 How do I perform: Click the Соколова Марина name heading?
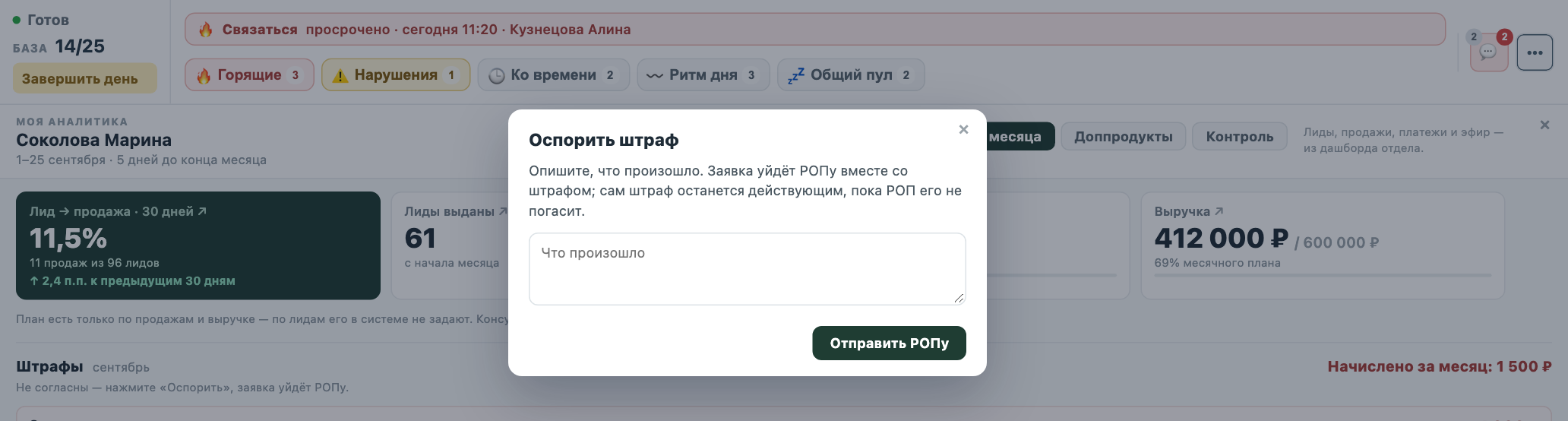93,140
